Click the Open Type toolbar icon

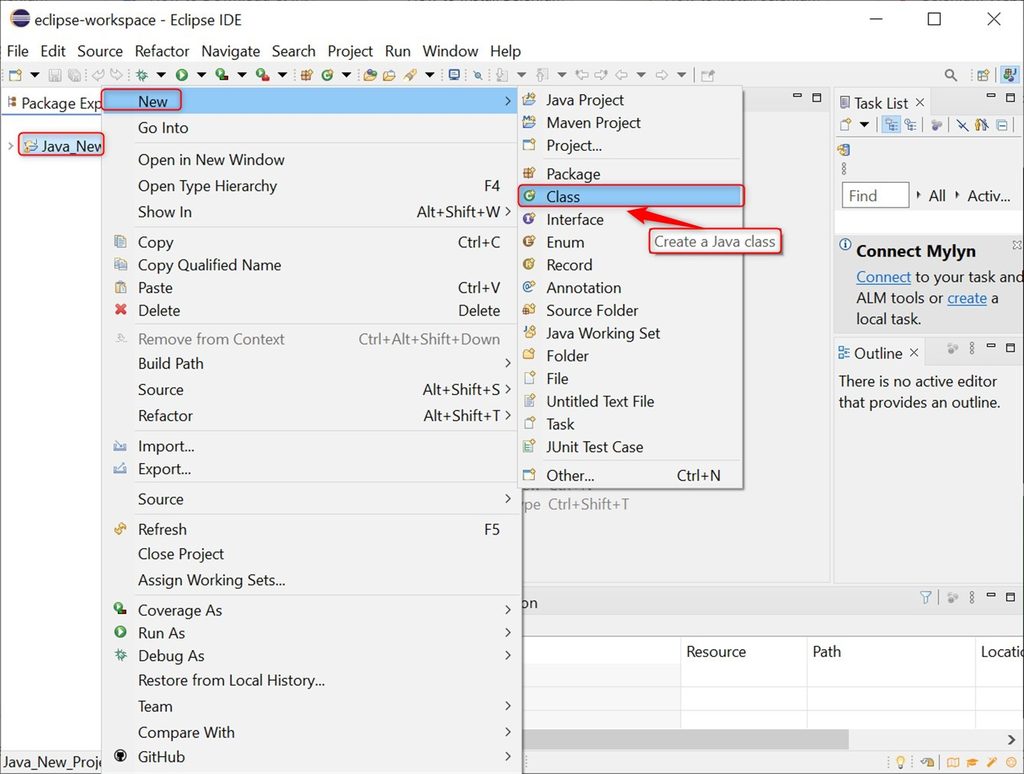coord(370,75)
